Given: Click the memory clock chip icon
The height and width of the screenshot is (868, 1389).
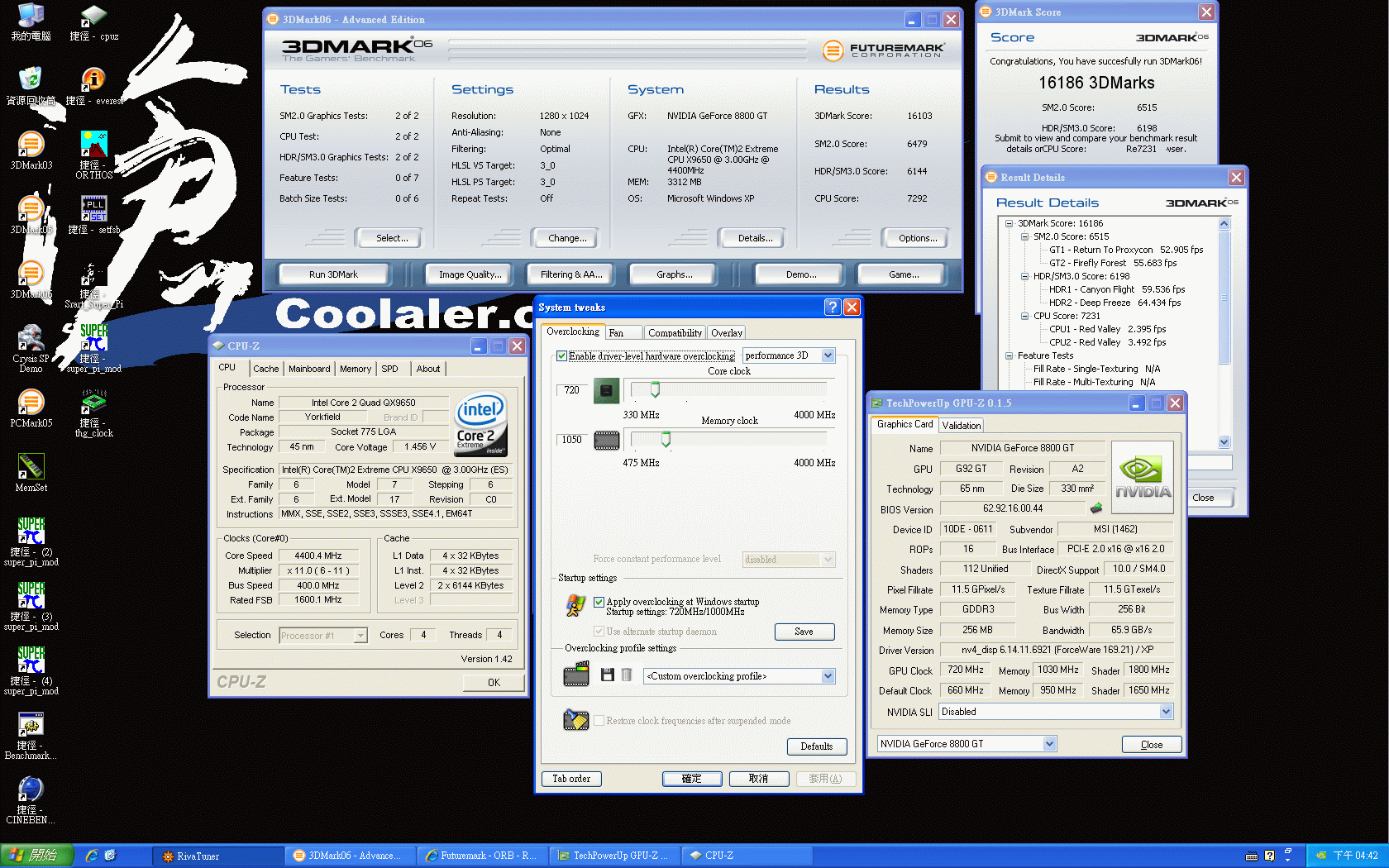Looking at the screenshot, I should tap(607, 440).
